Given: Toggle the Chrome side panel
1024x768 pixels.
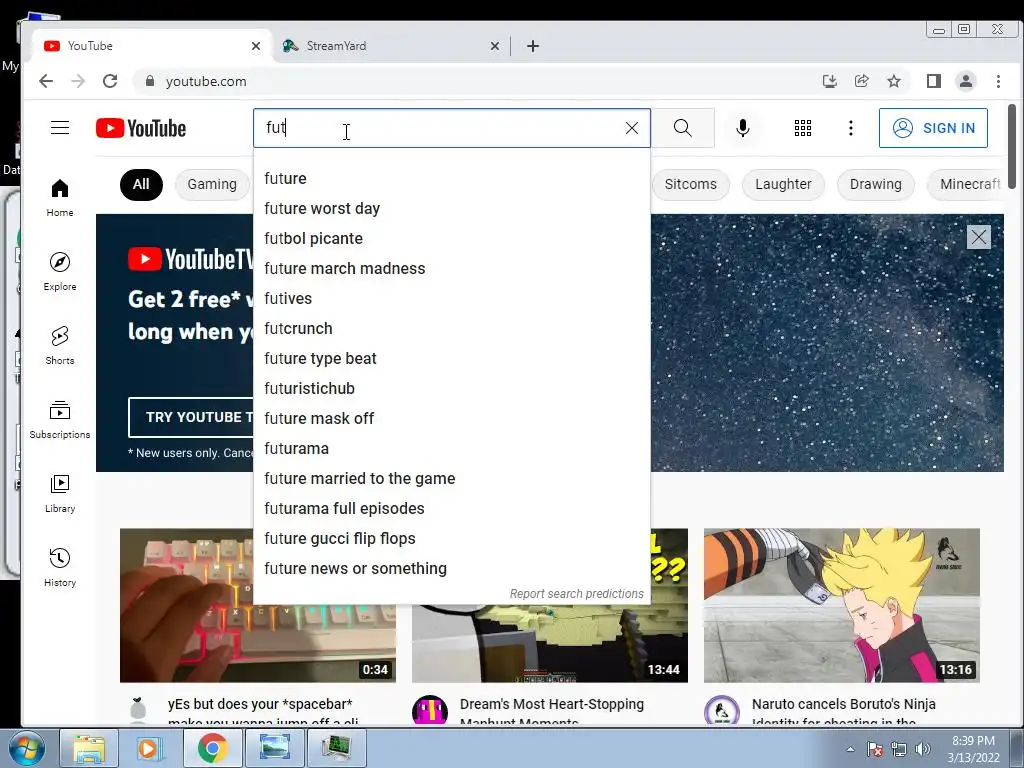Looking at the screenshot, I should tap(933, 81).
